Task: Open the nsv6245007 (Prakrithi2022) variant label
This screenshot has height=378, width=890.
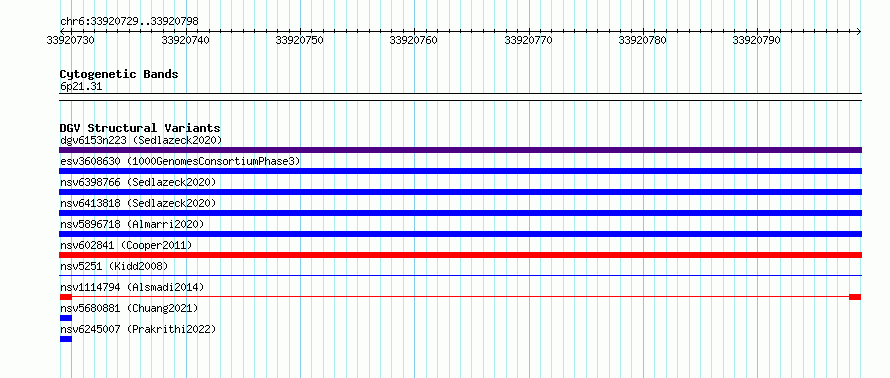Action: pos(138,329)
